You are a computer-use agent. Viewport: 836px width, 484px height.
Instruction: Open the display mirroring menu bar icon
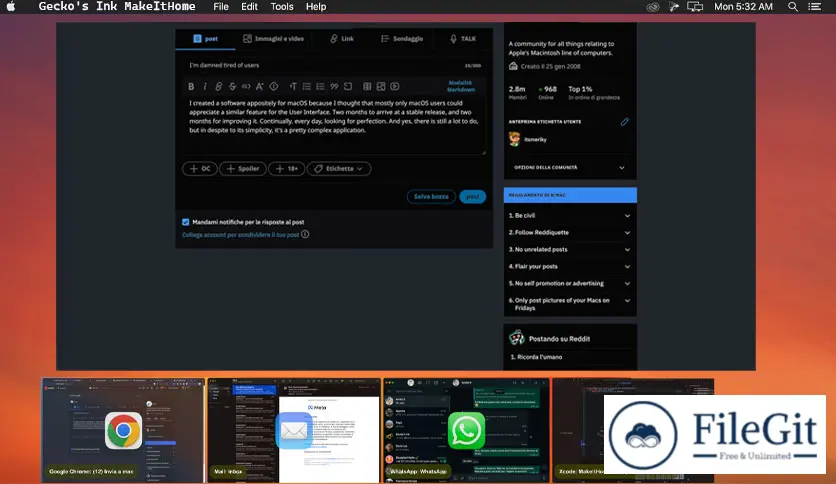[695, 7]
